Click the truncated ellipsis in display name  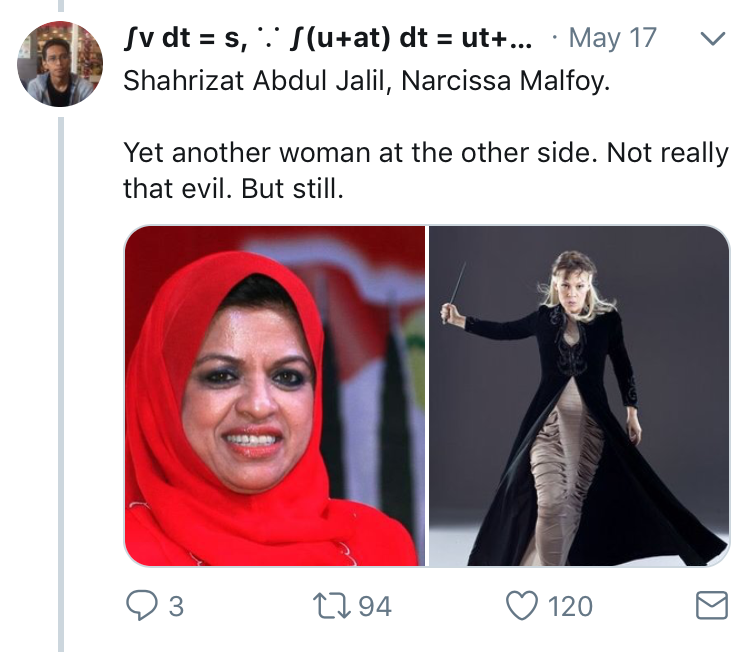click(x=530, y=40)
